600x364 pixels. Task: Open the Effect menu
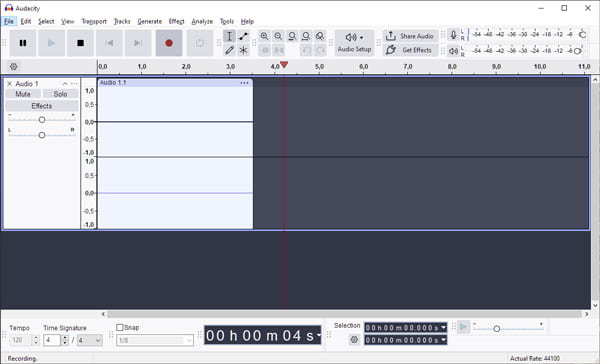pyautogui.click(x=176, y=21)
